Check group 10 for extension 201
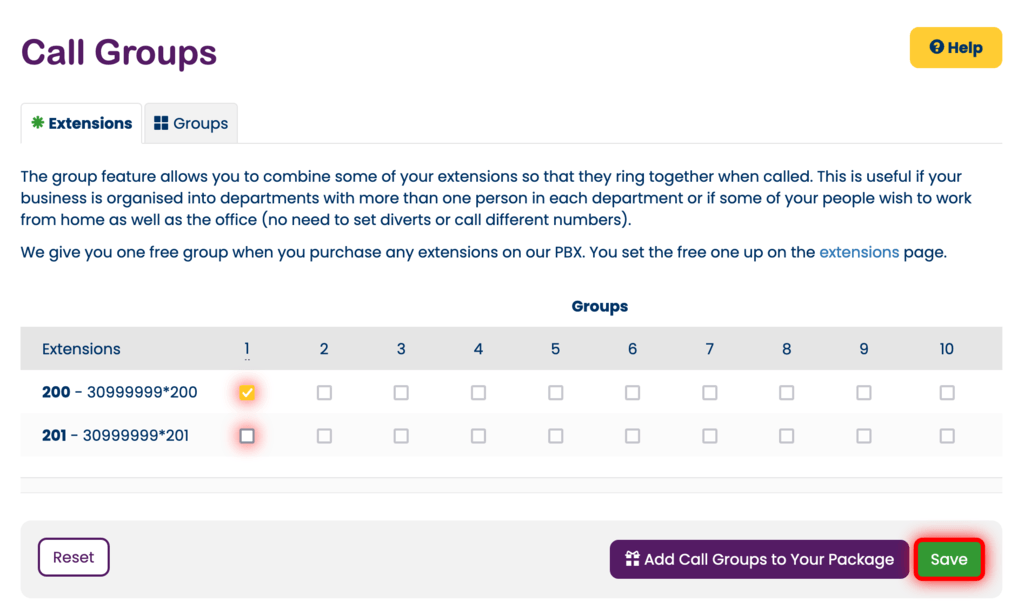 tap(946, 436)
